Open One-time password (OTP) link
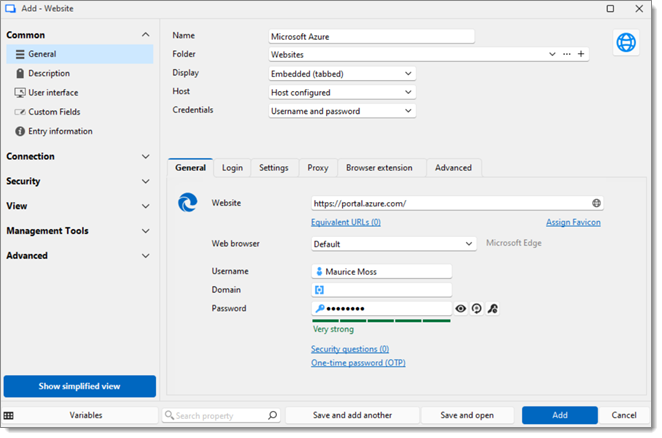Screen dimensions: 662x438 coord(358,363)
